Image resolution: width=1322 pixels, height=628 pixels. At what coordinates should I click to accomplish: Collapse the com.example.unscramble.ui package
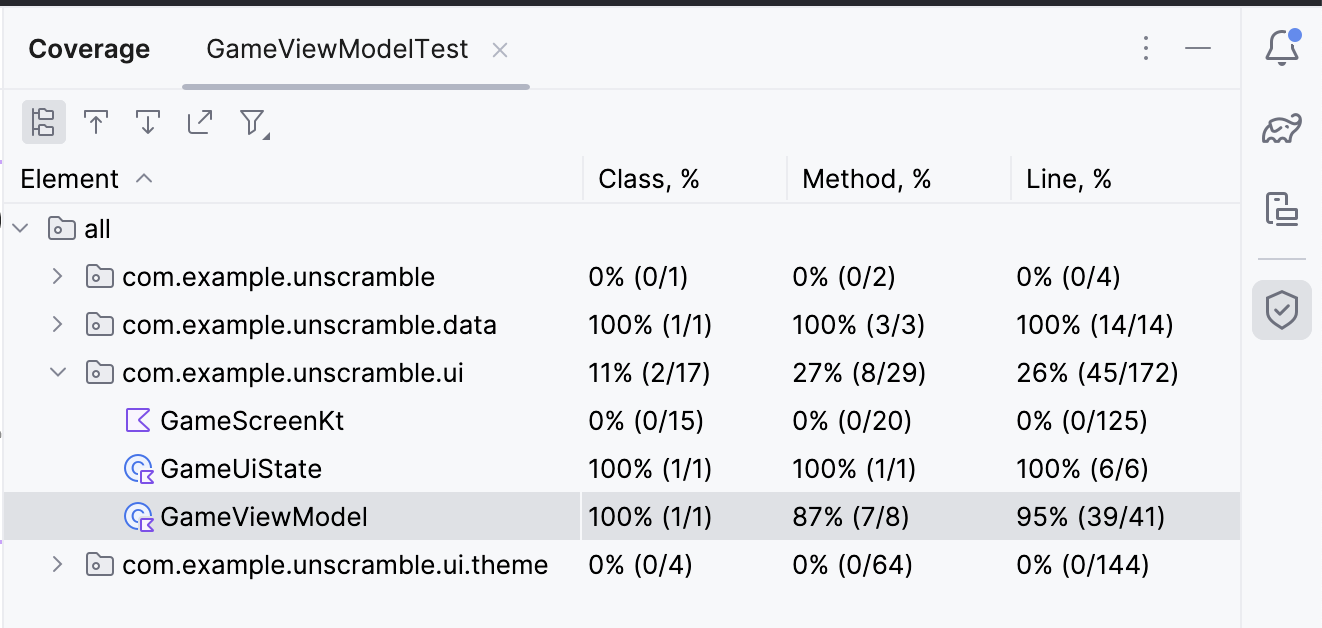58,372
